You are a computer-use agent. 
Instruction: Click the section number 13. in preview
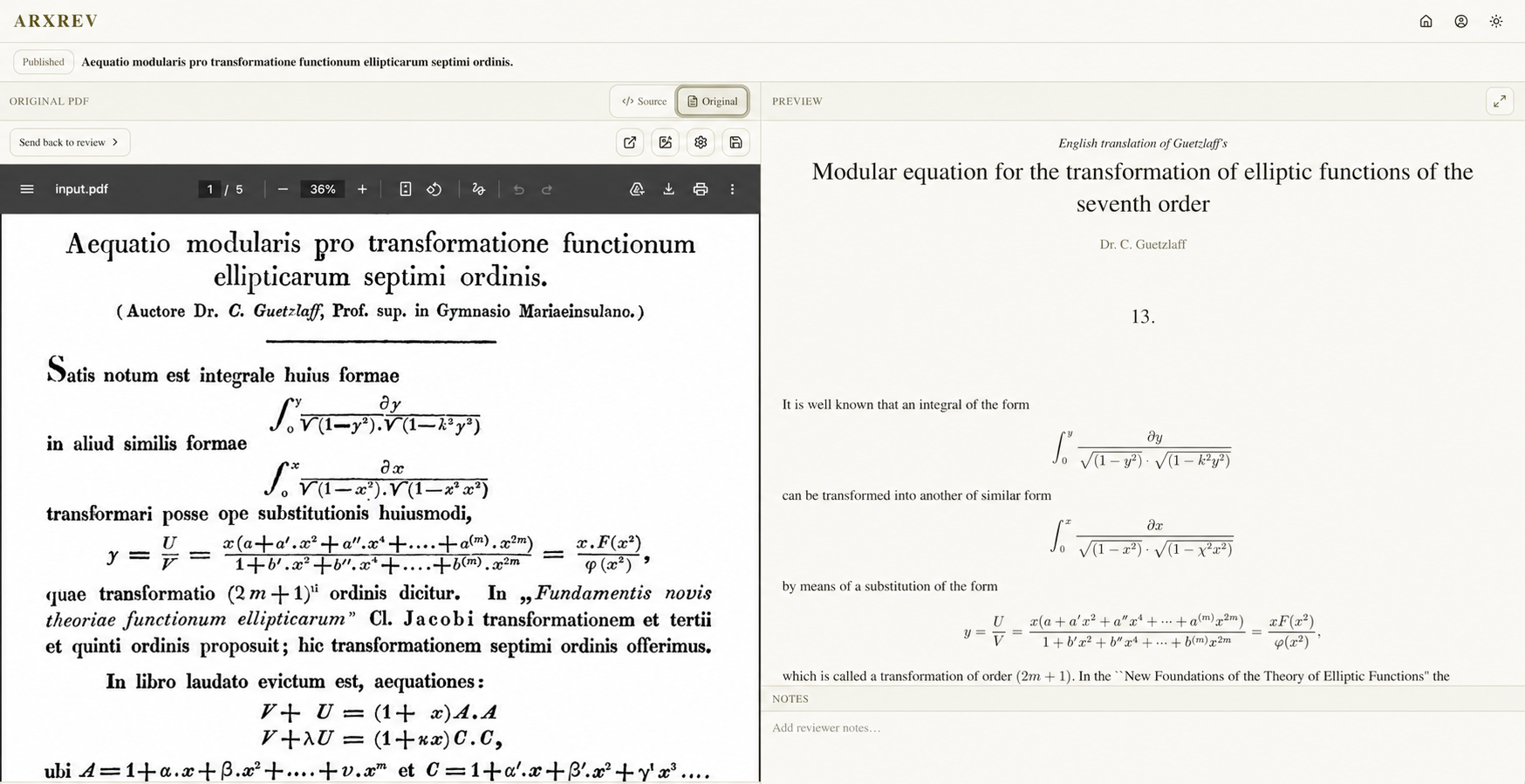(x=1142, y=317)
